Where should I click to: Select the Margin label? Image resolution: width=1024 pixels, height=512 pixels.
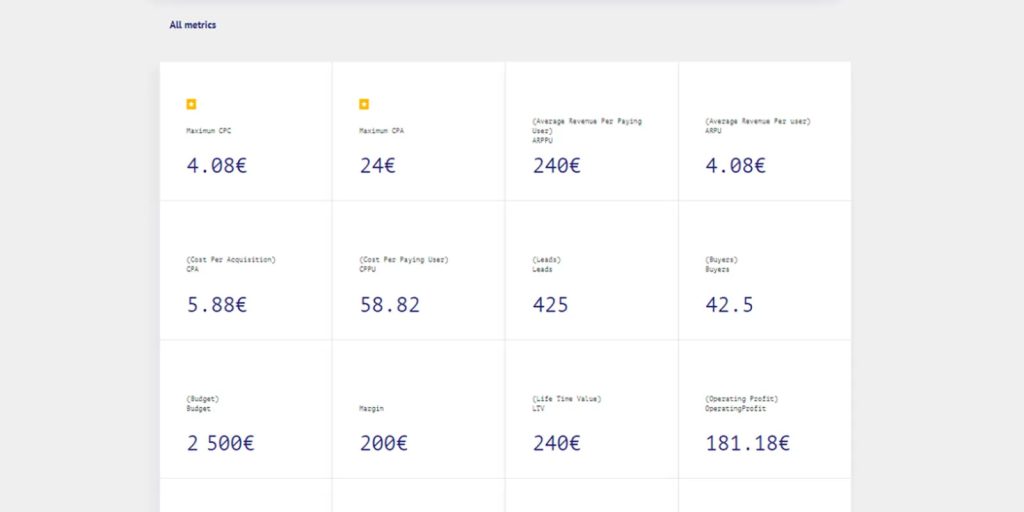(x=371, y=409)
